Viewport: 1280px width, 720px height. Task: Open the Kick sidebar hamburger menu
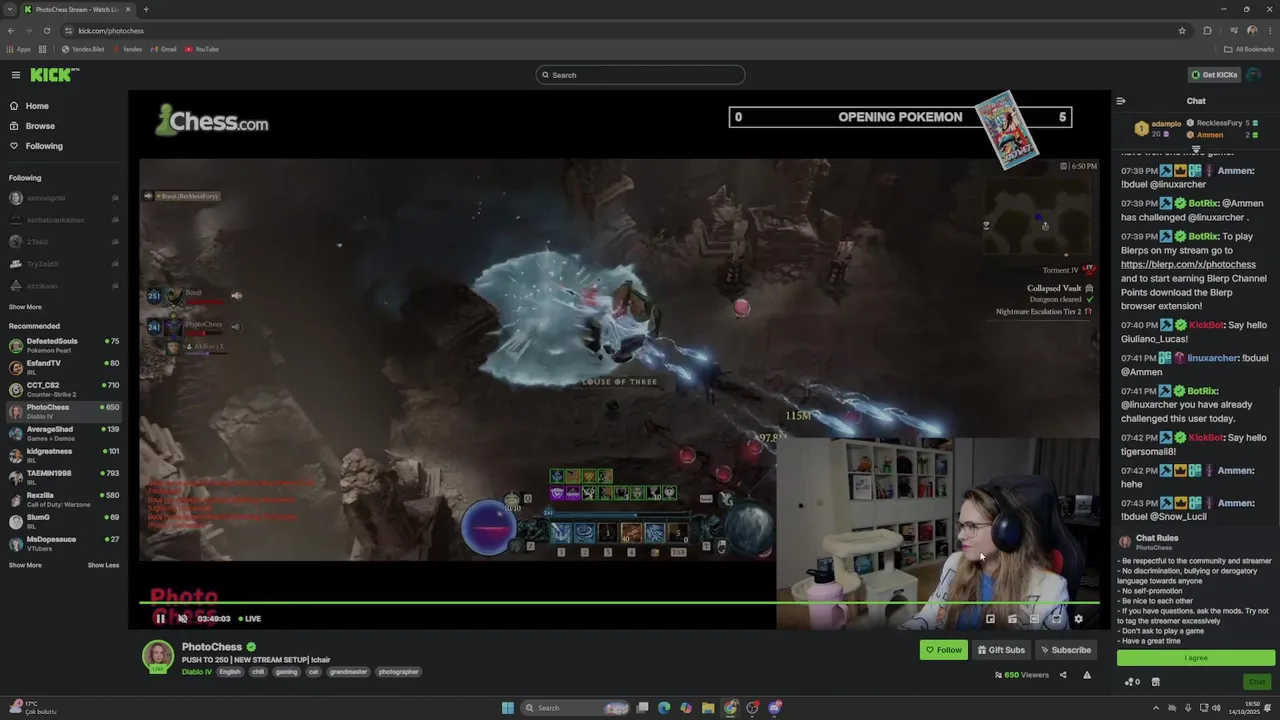(16, 75)
